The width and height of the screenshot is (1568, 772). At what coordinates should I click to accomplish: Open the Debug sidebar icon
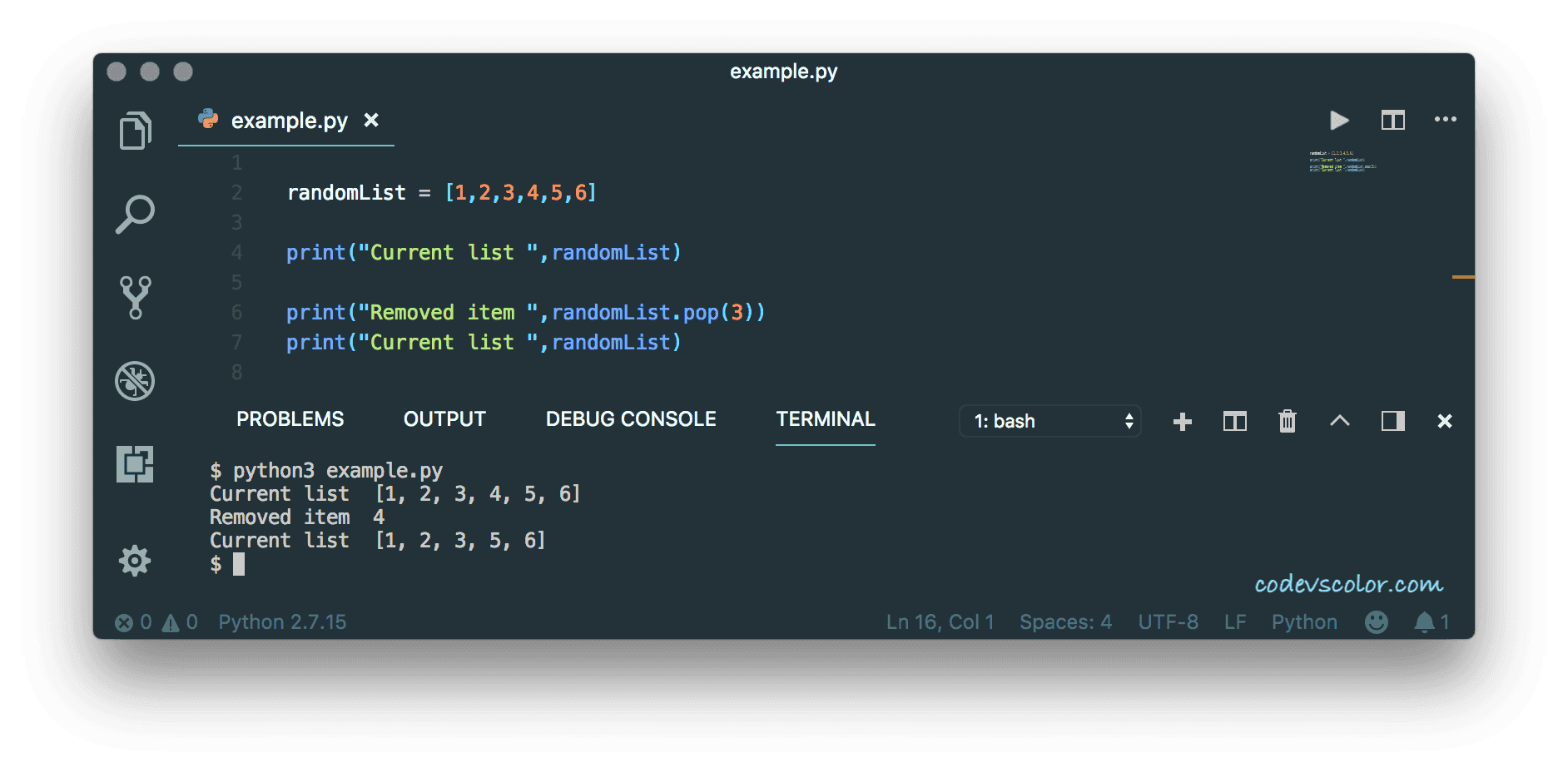tap(135, 381)
